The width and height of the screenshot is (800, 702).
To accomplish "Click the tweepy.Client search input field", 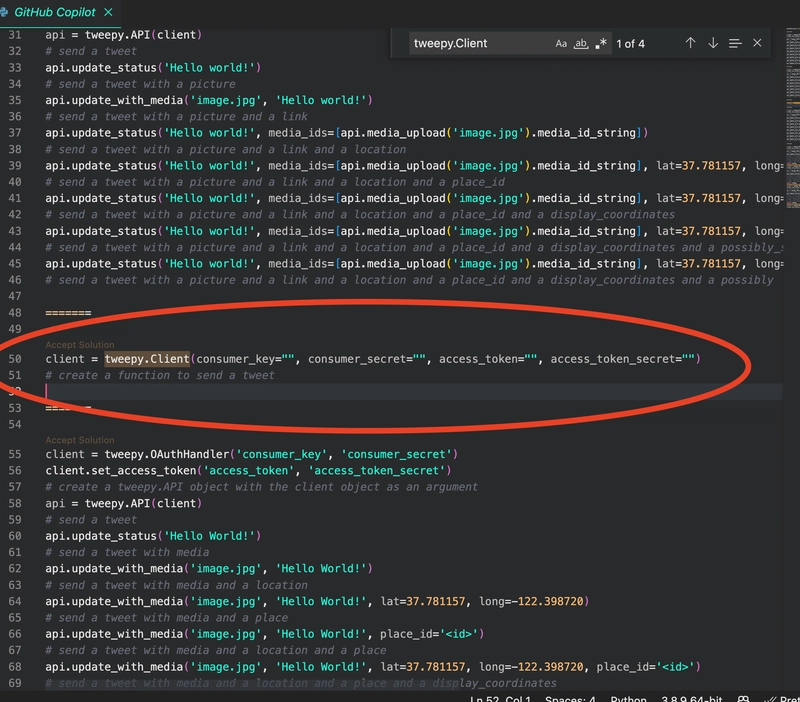I will [x=480, y=44].
